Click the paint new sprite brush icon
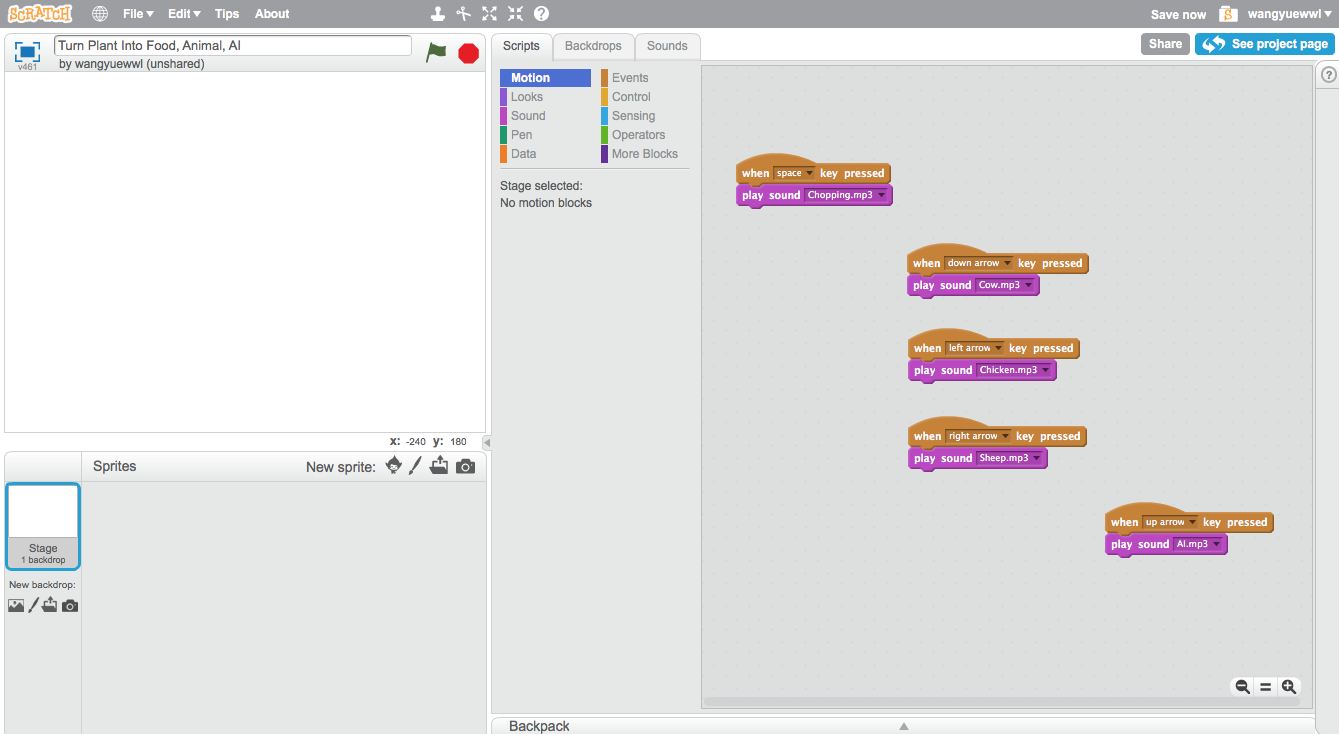This screenshot has width=1339, height=734. [x=416, y=466]
